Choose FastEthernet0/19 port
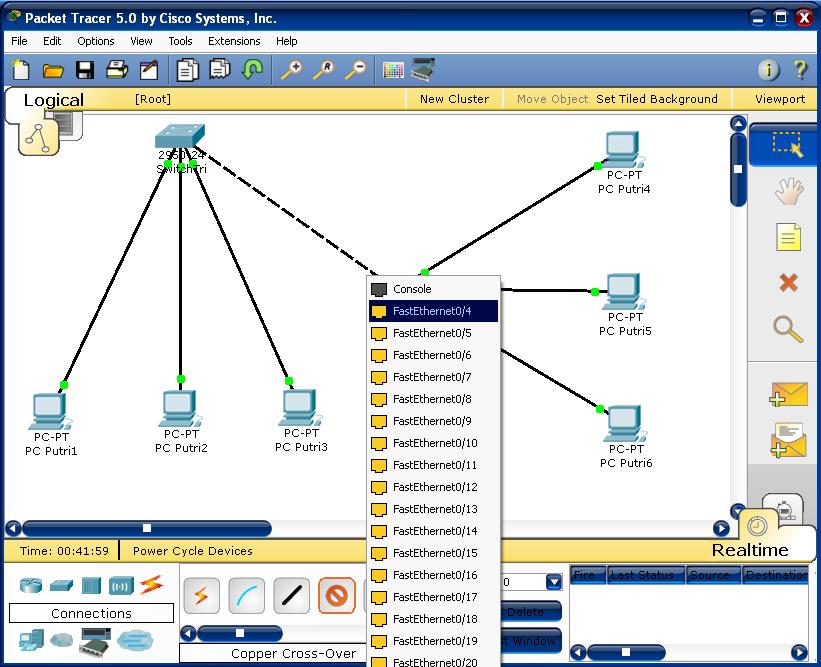 click(434, 641)
